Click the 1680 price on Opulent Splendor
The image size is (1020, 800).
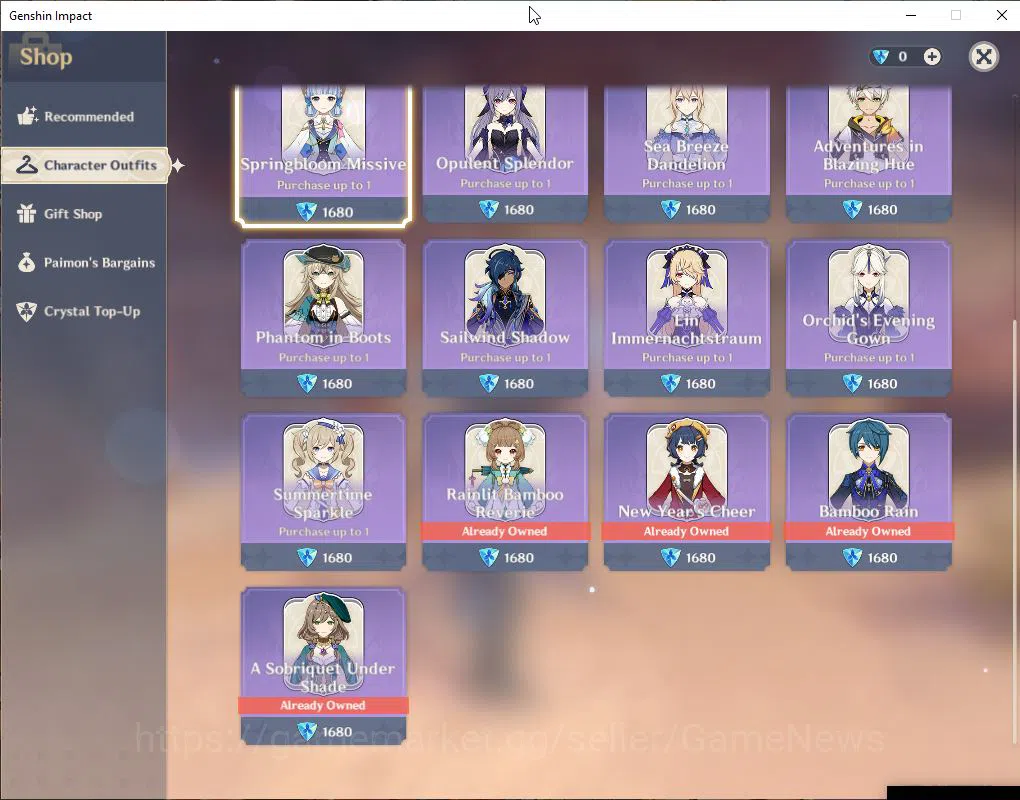coord(518,209)
